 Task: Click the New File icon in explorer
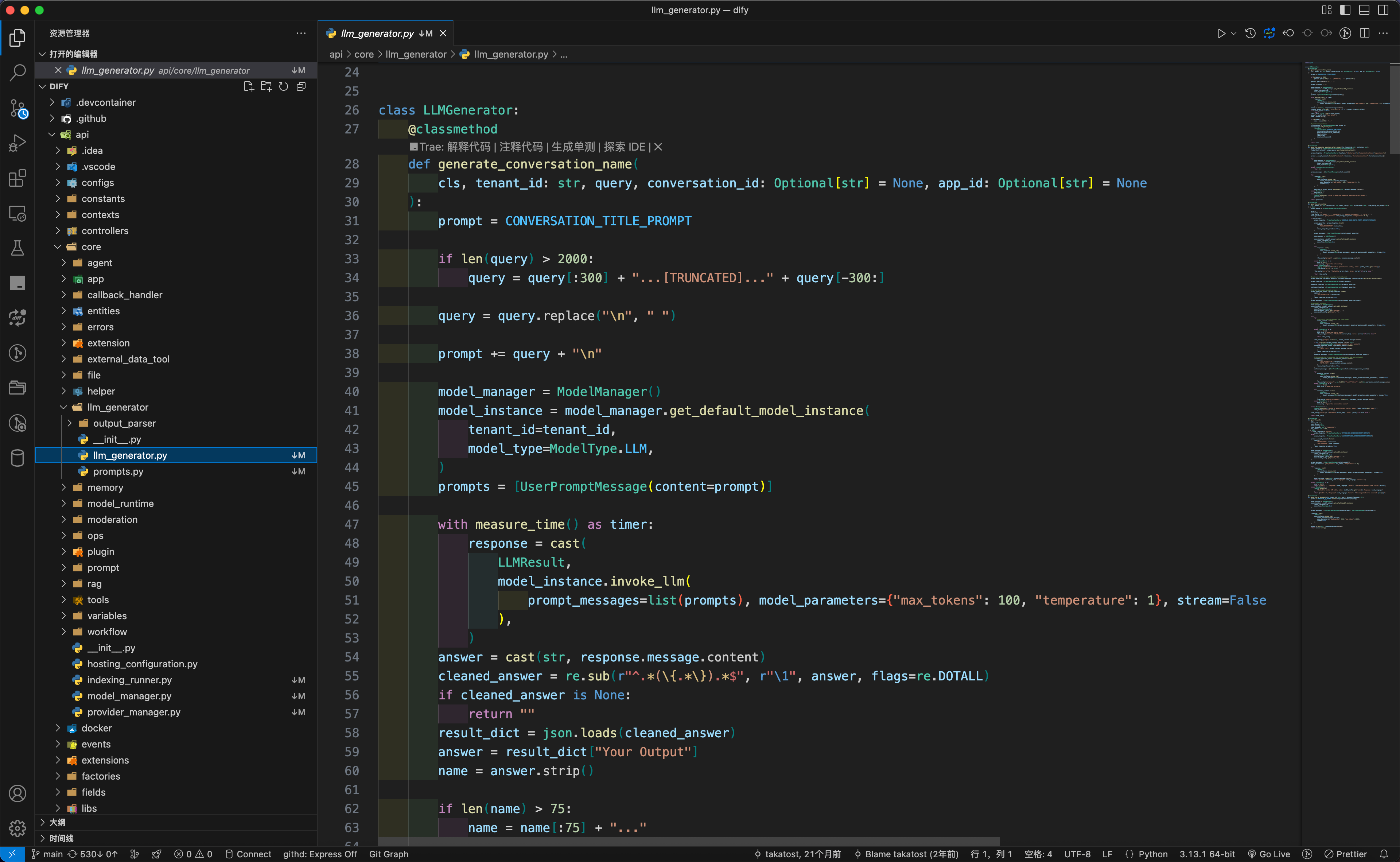pyautogui.click(x=249, y=87)
